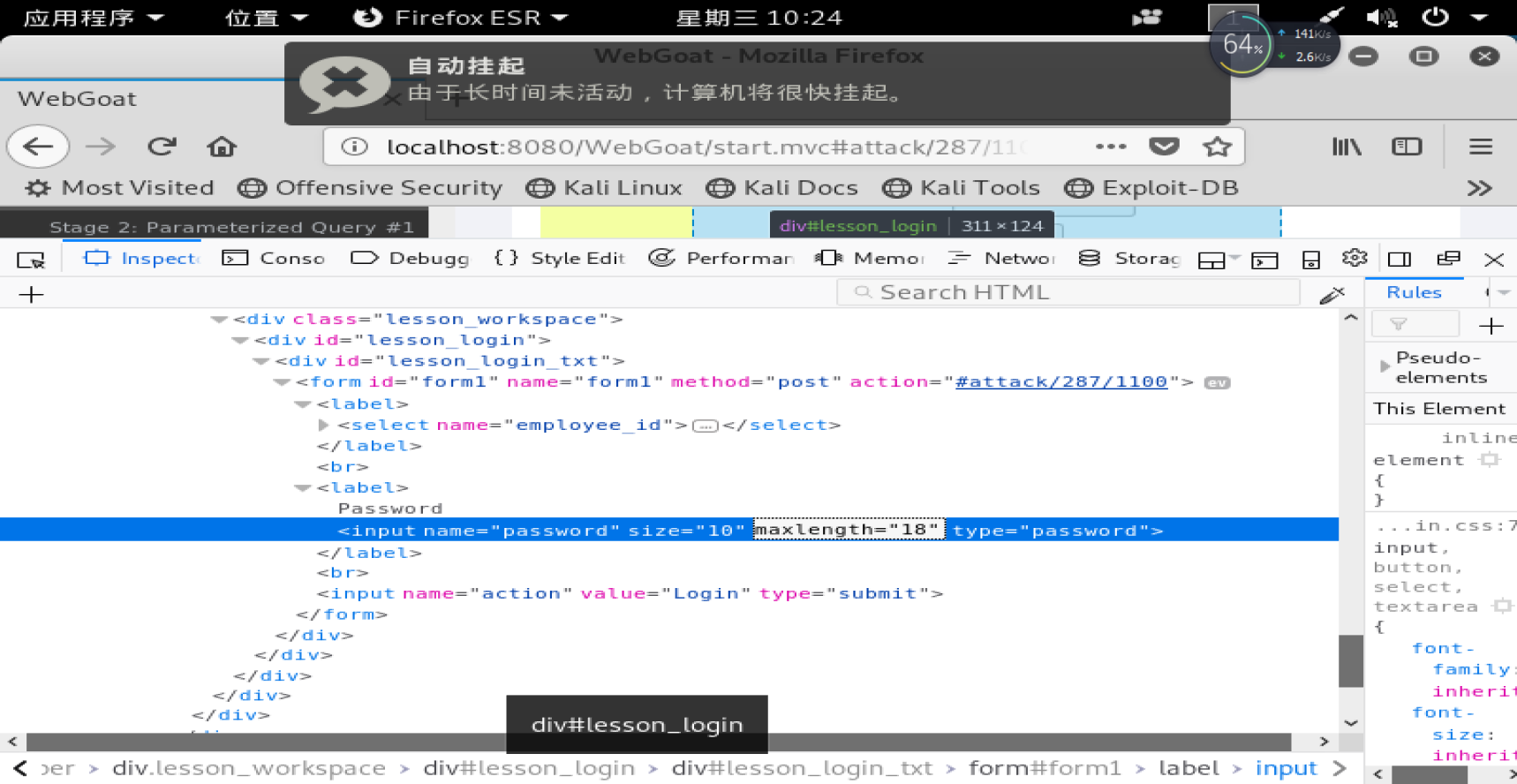Viewport: 1517px width, 784px height.
Task: Collapse the label above the select node
Action: pos(303,404)
